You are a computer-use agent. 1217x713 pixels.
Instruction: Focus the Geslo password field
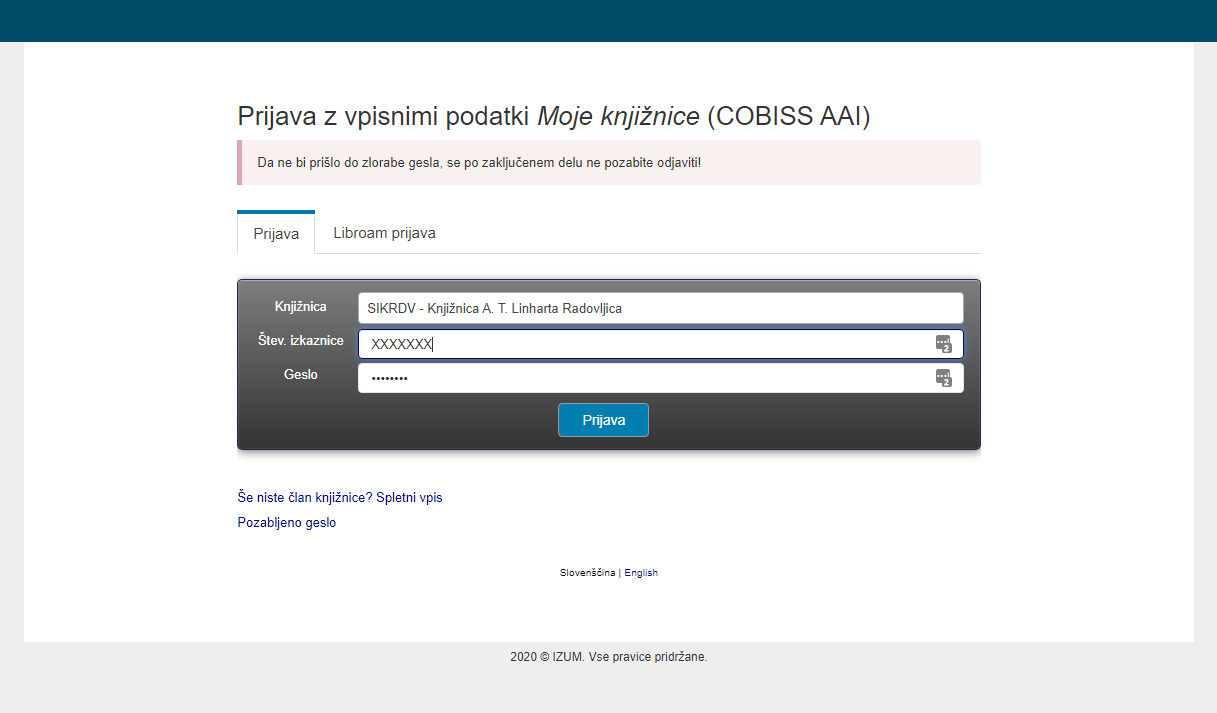(x=661, y=378)
